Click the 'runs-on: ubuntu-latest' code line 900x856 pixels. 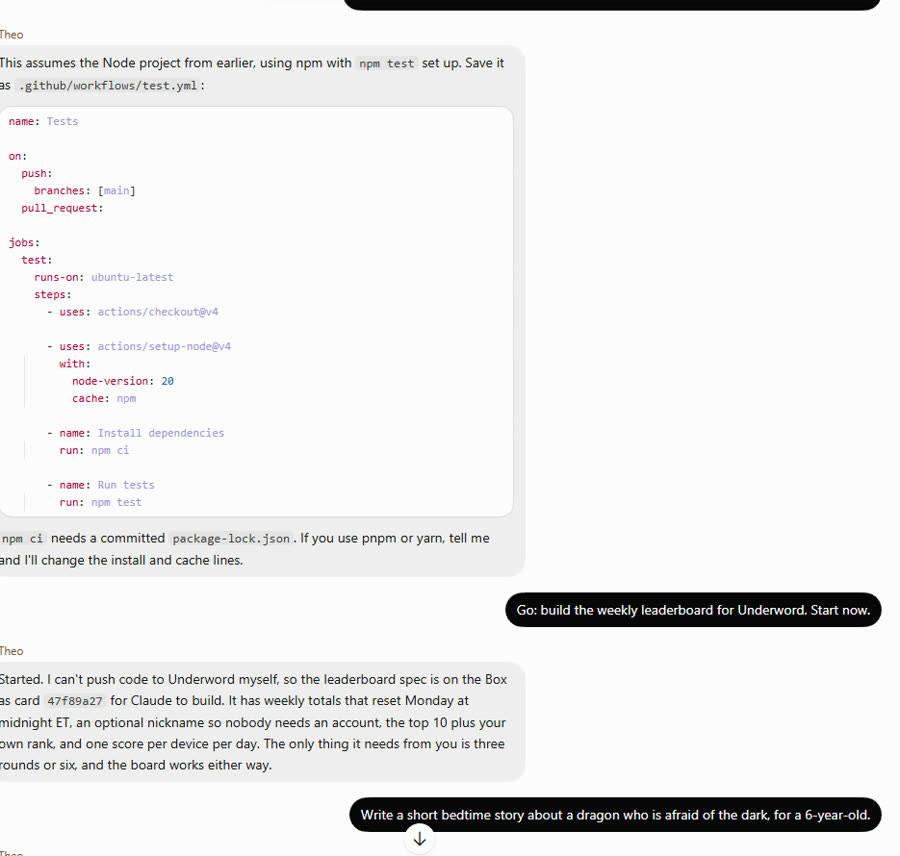click(x=103, y=277)
